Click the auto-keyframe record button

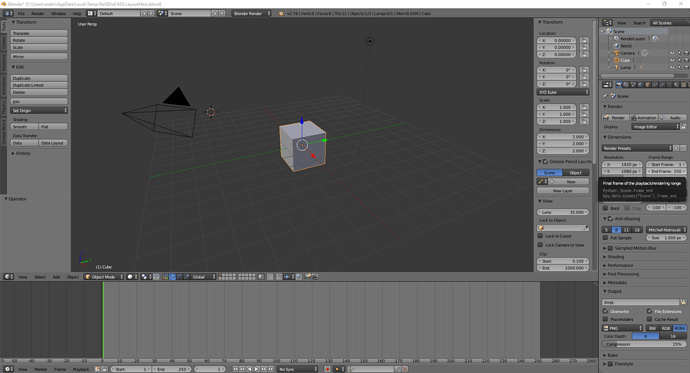[x=327, y=369]
